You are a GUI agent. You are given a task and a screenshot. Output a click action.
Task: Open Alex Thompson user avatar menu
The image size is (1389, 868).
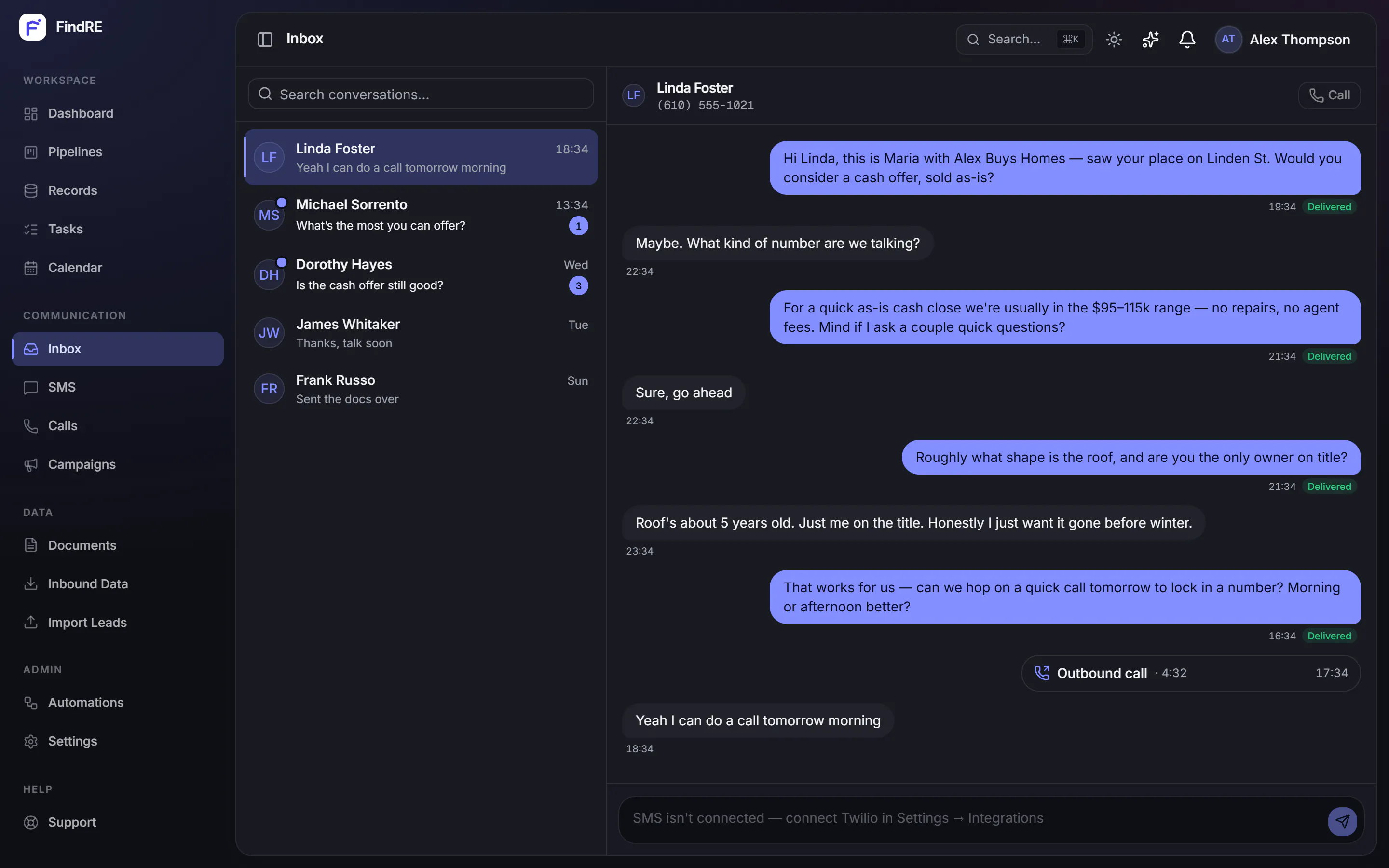1282,39
